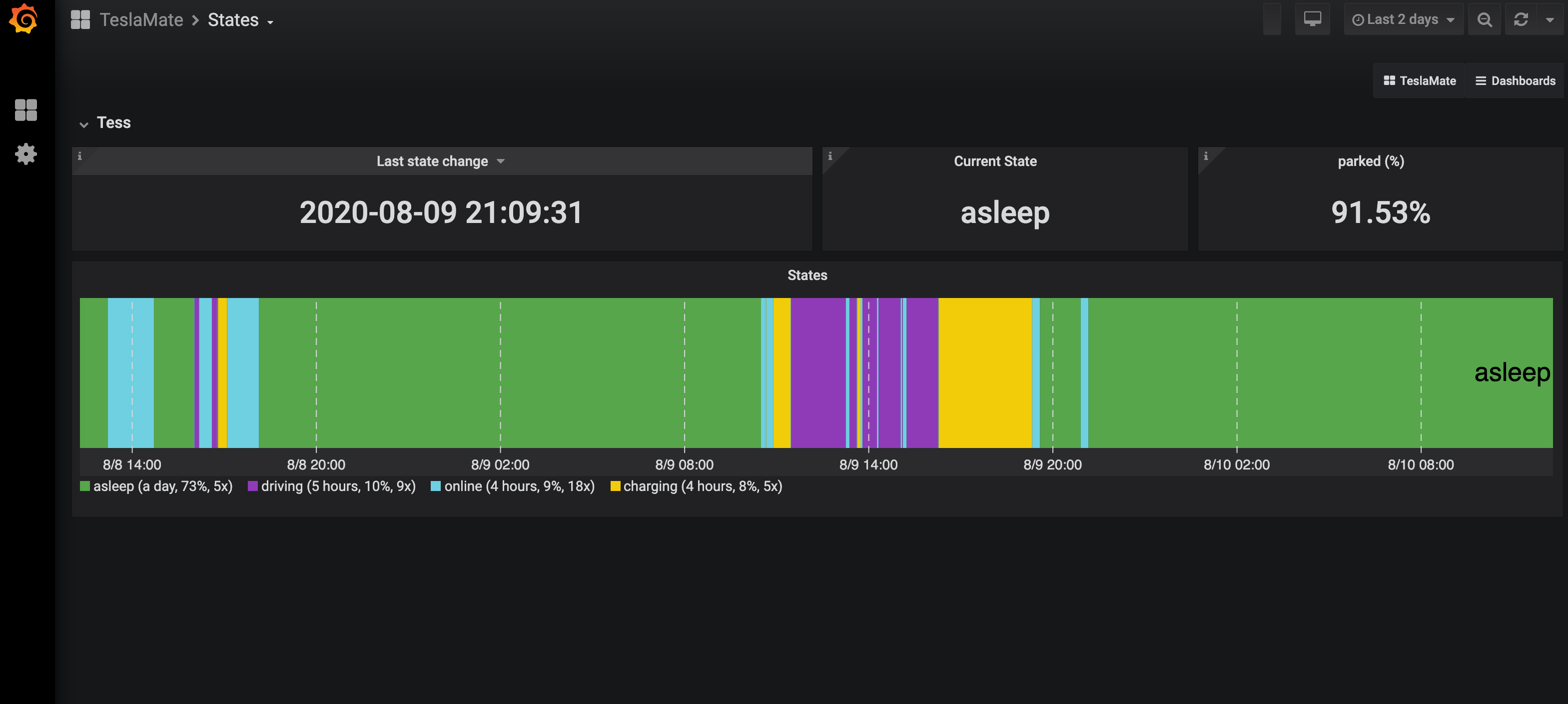The height and width of the screenshot is (704, 1568).
Task: Click the dashboard grid icon beside TeslaMate breadcrumb
Action: pyautogui.click(x=80, y=19)
